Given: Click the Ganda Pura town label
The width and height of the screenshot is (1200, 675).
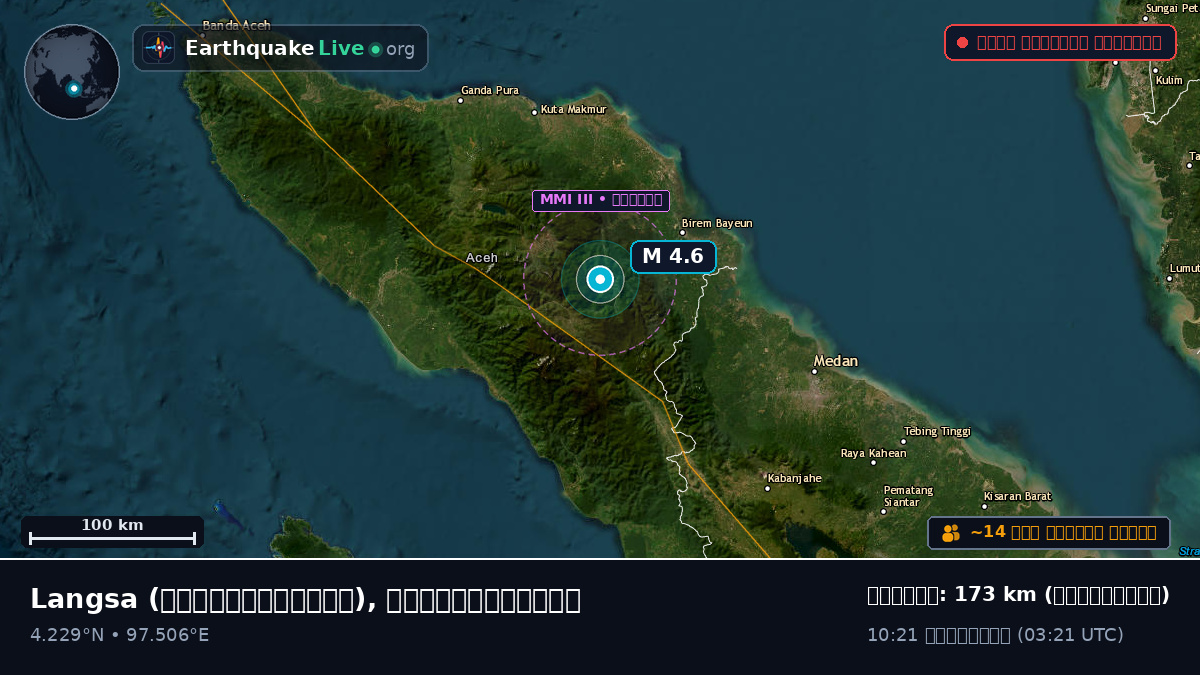Looking at the screenshot, I should [x=490, y=90].
